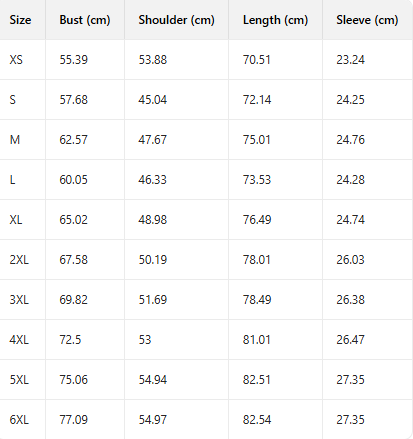Select shoulder value 53 in 4XL row

pyautogui.click(x=145, y=340)
